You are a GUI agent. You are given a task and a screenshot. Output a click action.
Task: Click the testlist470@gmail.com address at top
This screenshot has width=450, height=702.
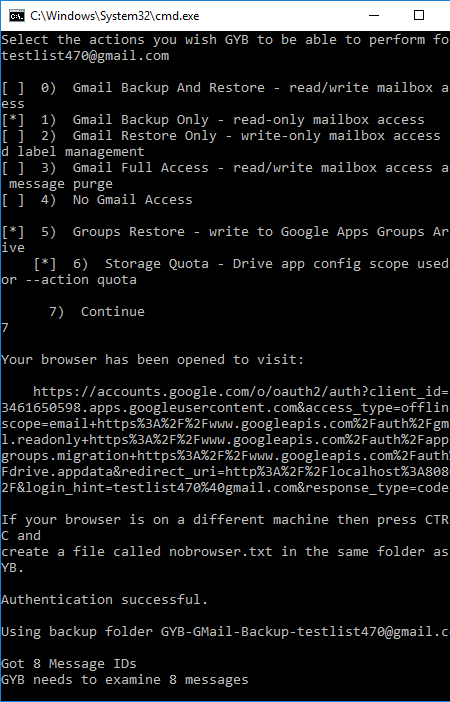(x=85, y=56)
